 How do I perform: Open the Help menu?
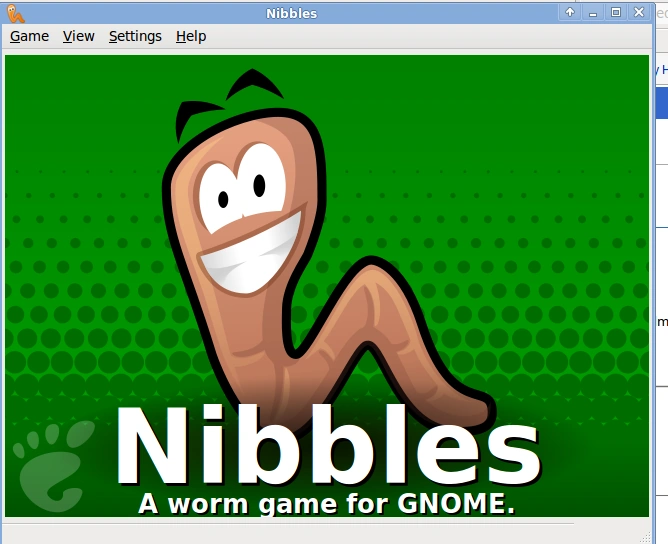tap(191, 36)
